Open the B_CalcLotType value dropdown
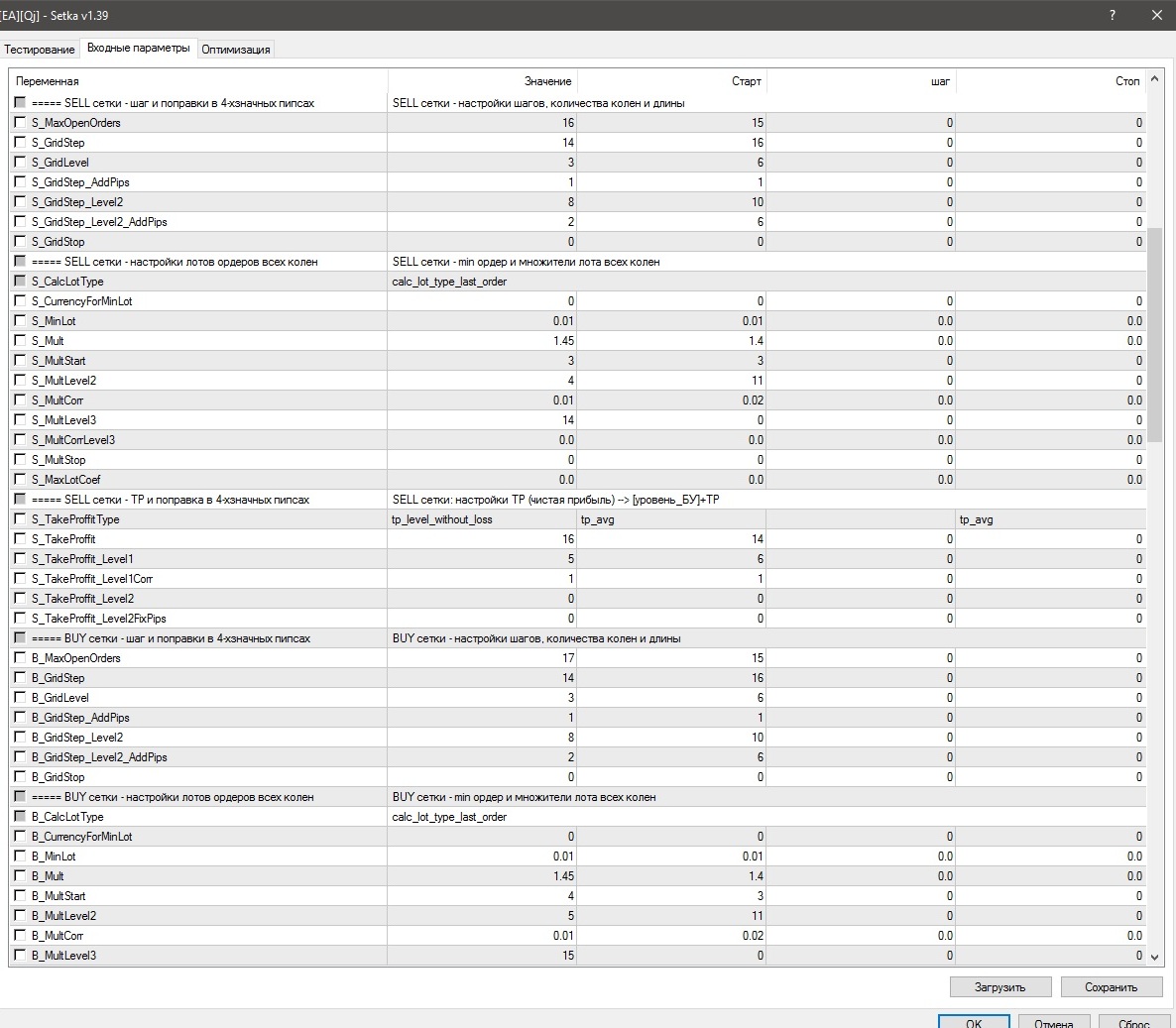The image size is (1176, 1028). (x=766, y=817)
